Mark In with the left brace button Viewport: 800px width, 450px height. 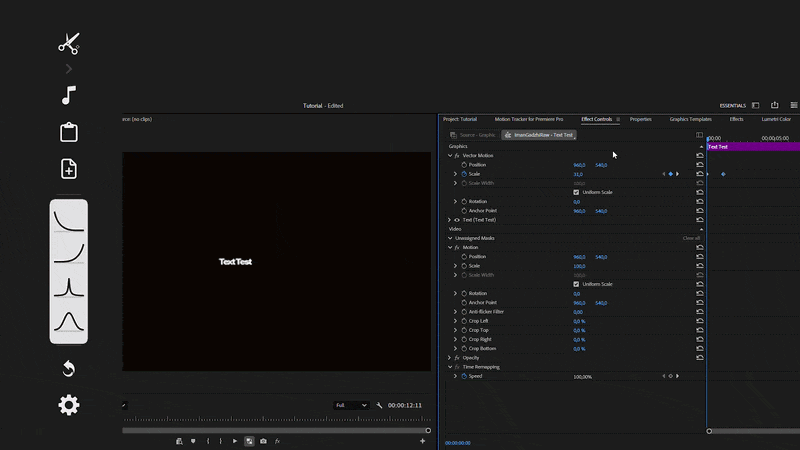click(x=208, y=441)
